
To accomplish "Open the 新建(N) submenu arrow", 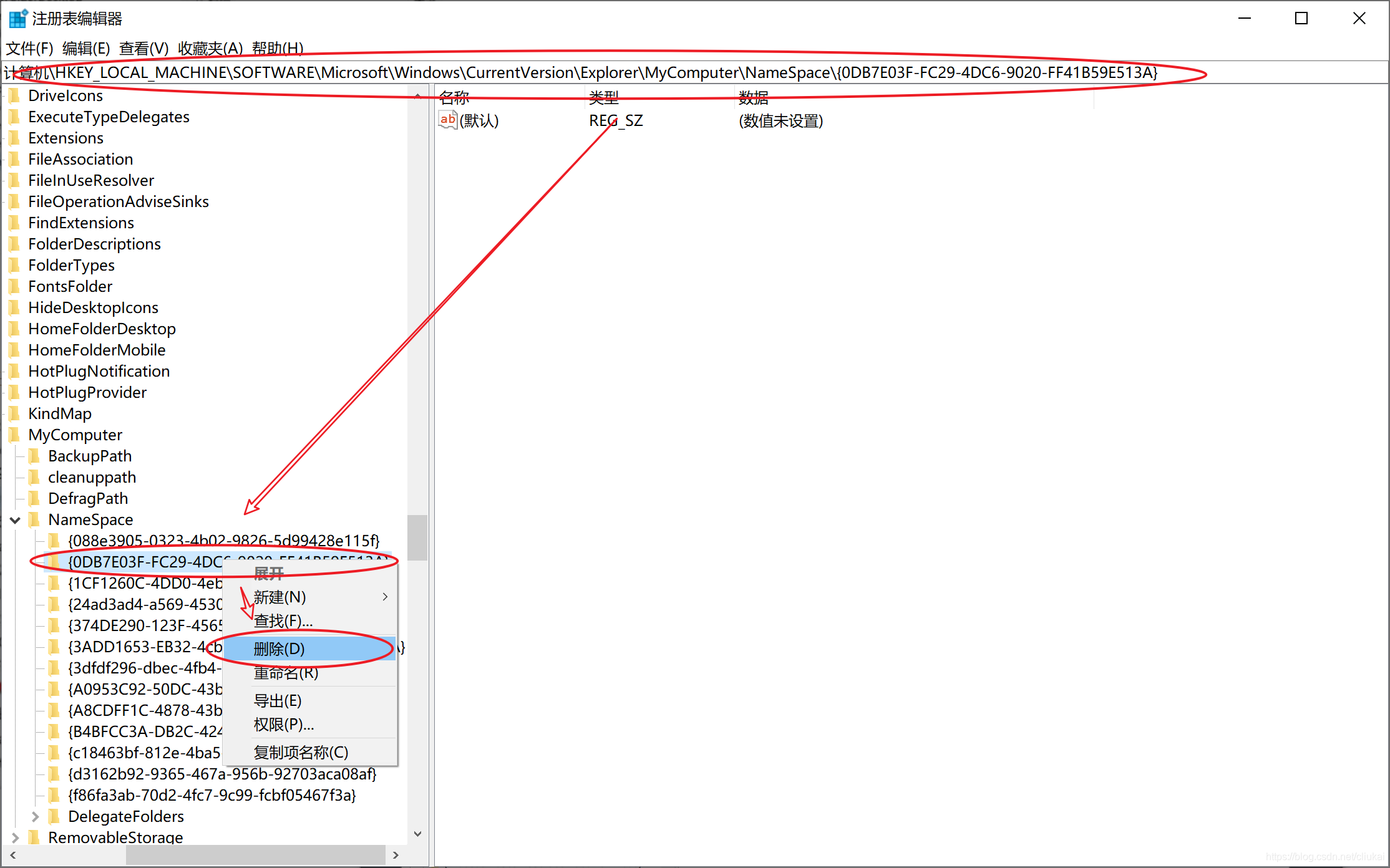I will pyautogui.click(x=385, y=597).
